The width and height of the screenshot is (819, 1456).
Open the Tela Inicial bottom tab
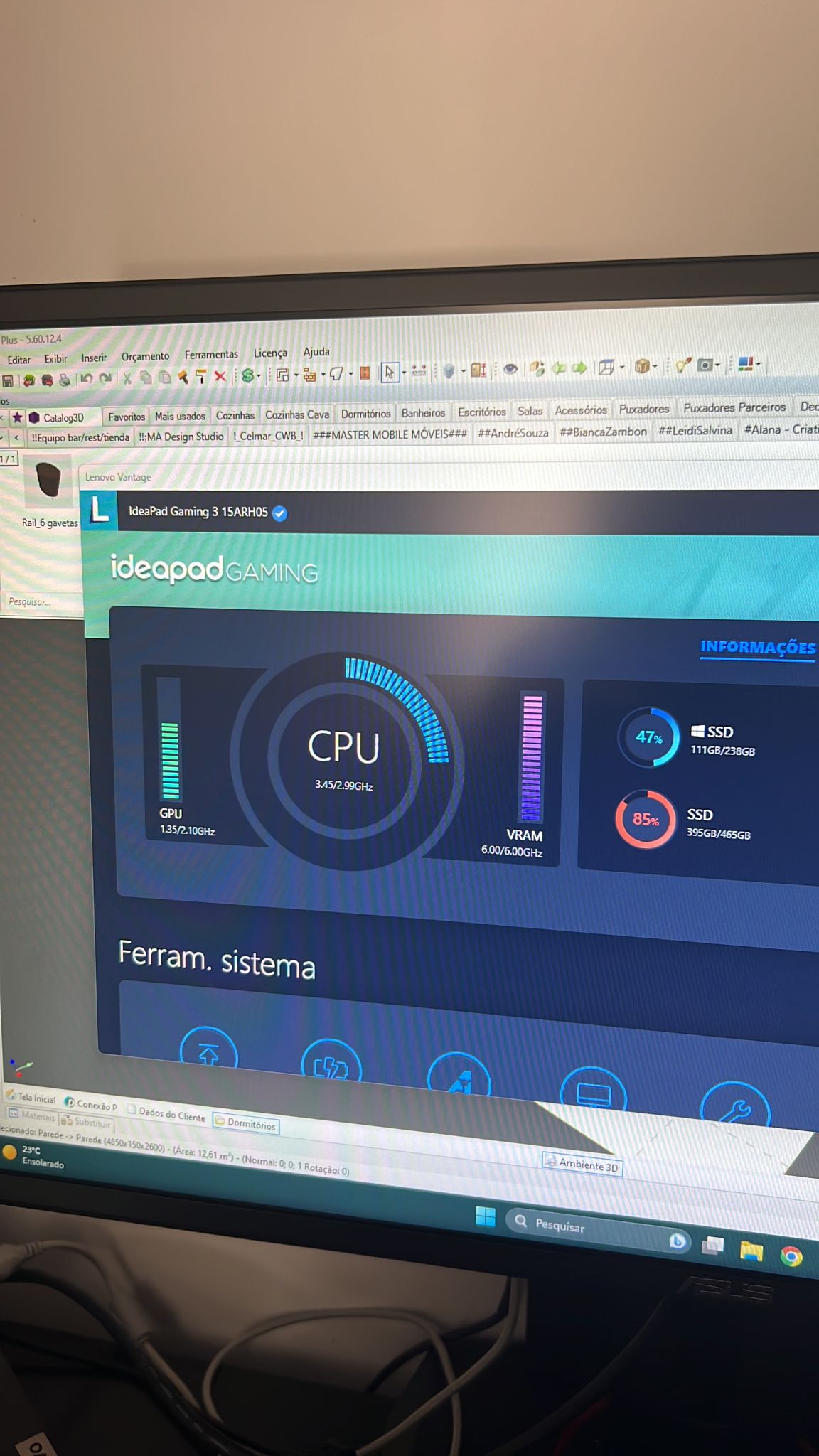pyautogui.click(x=31, y=1097)
